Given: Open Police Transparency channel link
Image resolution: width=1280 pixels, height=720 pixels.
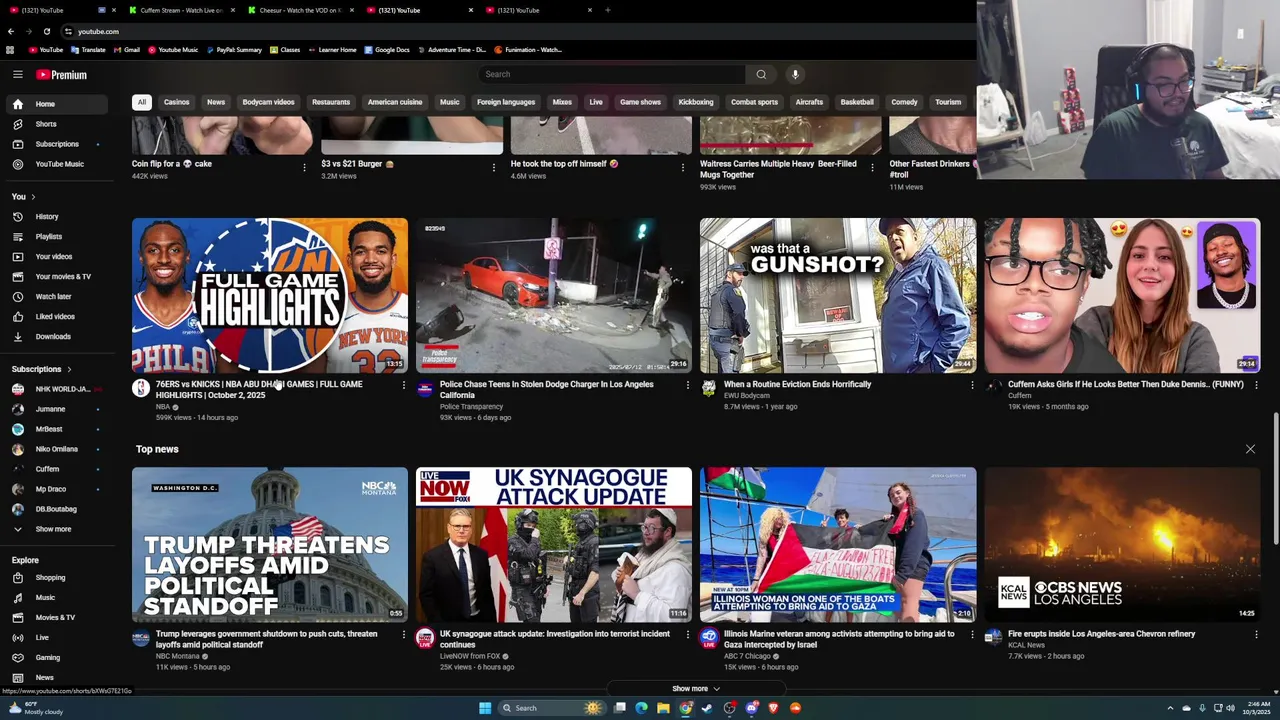Looking at the screenshot, I should pyautogui.click(x=471, y=406).
